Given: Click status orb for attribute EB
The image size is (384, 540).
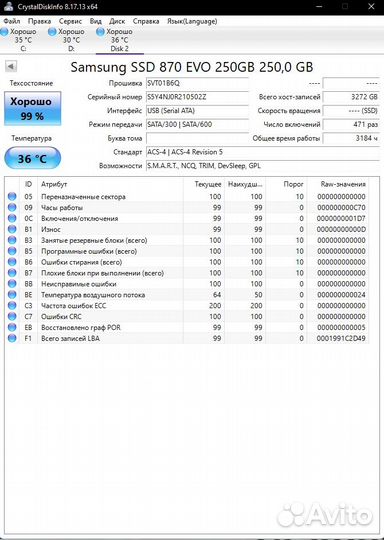Looking at the screenshot, I should (12, 328).
